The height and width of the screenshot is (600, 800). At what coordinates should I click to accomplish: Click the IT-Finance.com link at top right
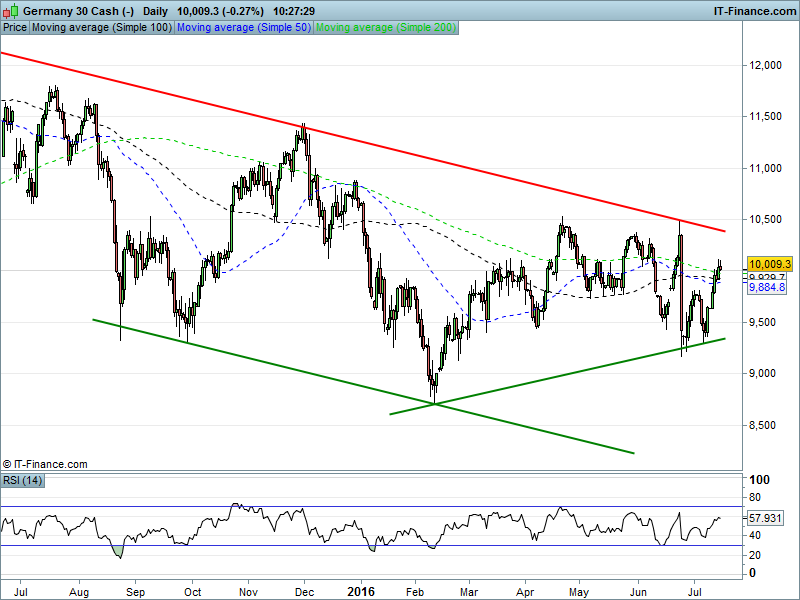(x=755, y=11)
